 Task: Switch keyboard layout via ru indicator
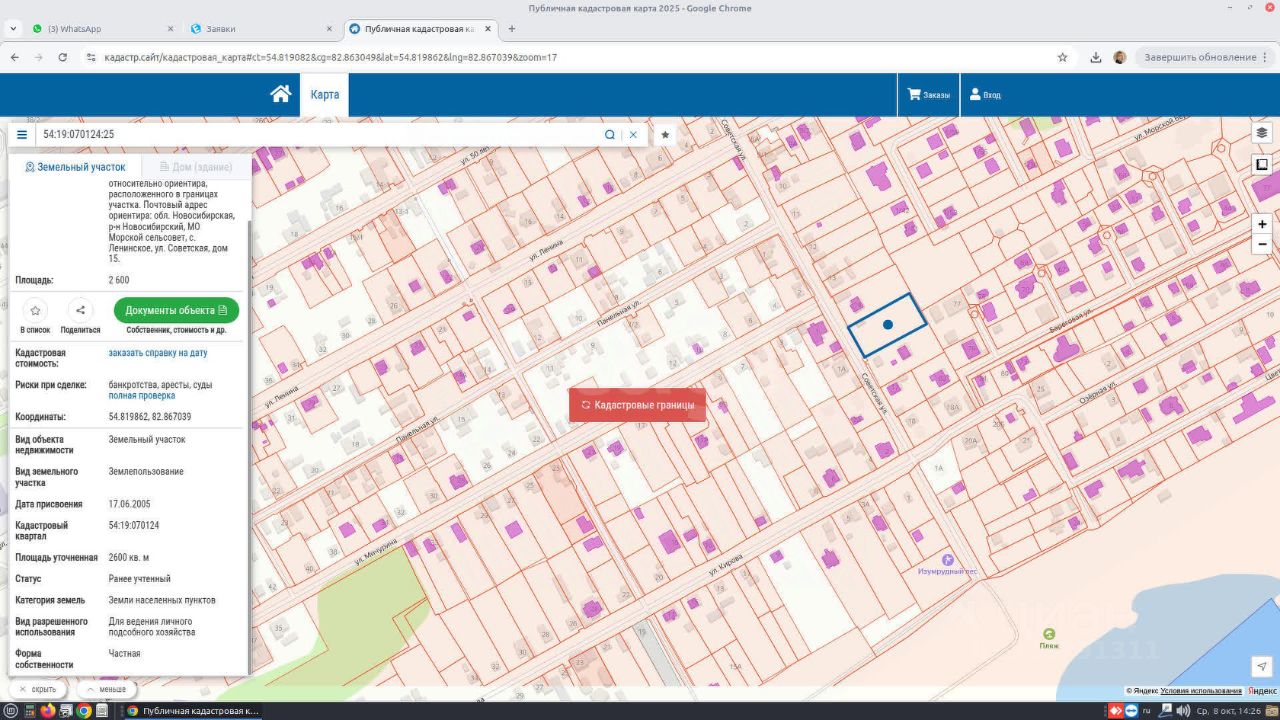(x=1146, y=711)
